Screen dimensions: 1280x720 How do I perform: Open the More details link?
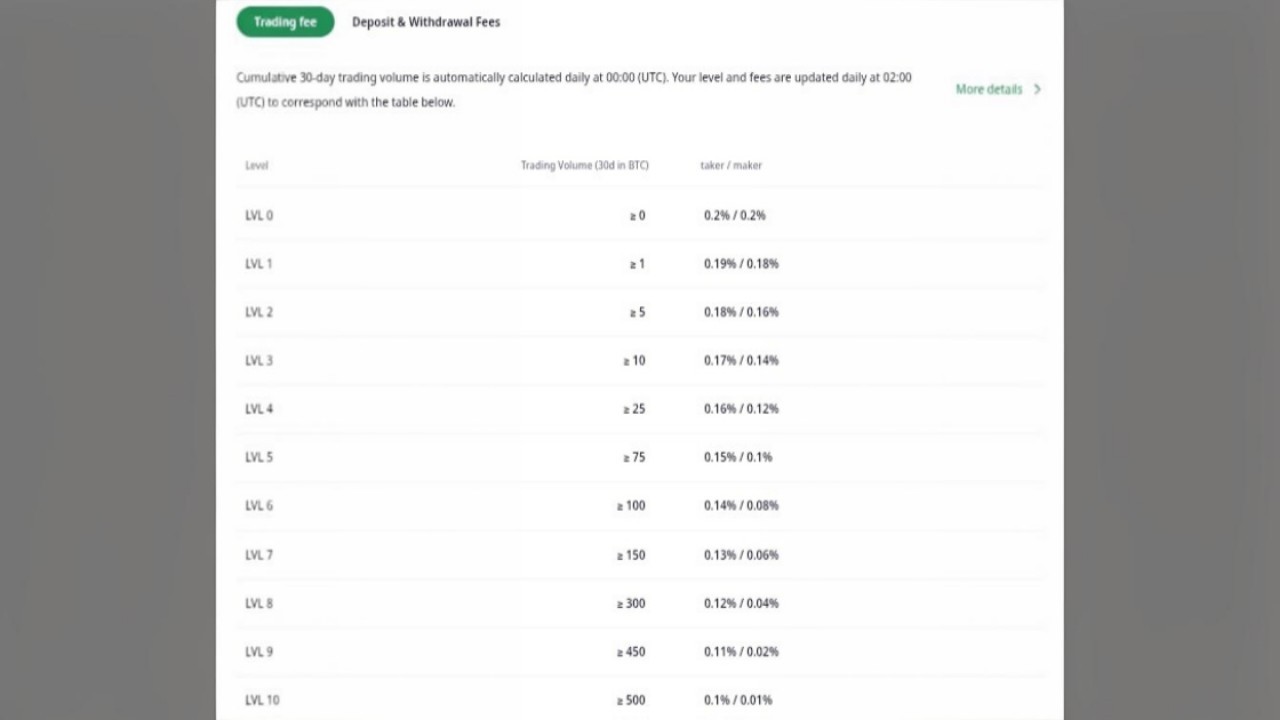[989, 89]
